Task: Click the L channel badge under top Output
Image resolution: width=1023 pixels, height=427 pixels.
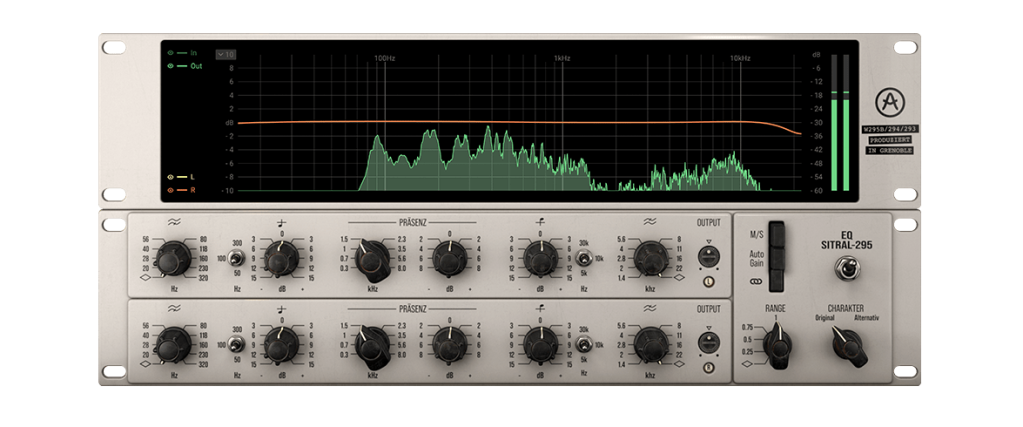Action: [708, 282]
